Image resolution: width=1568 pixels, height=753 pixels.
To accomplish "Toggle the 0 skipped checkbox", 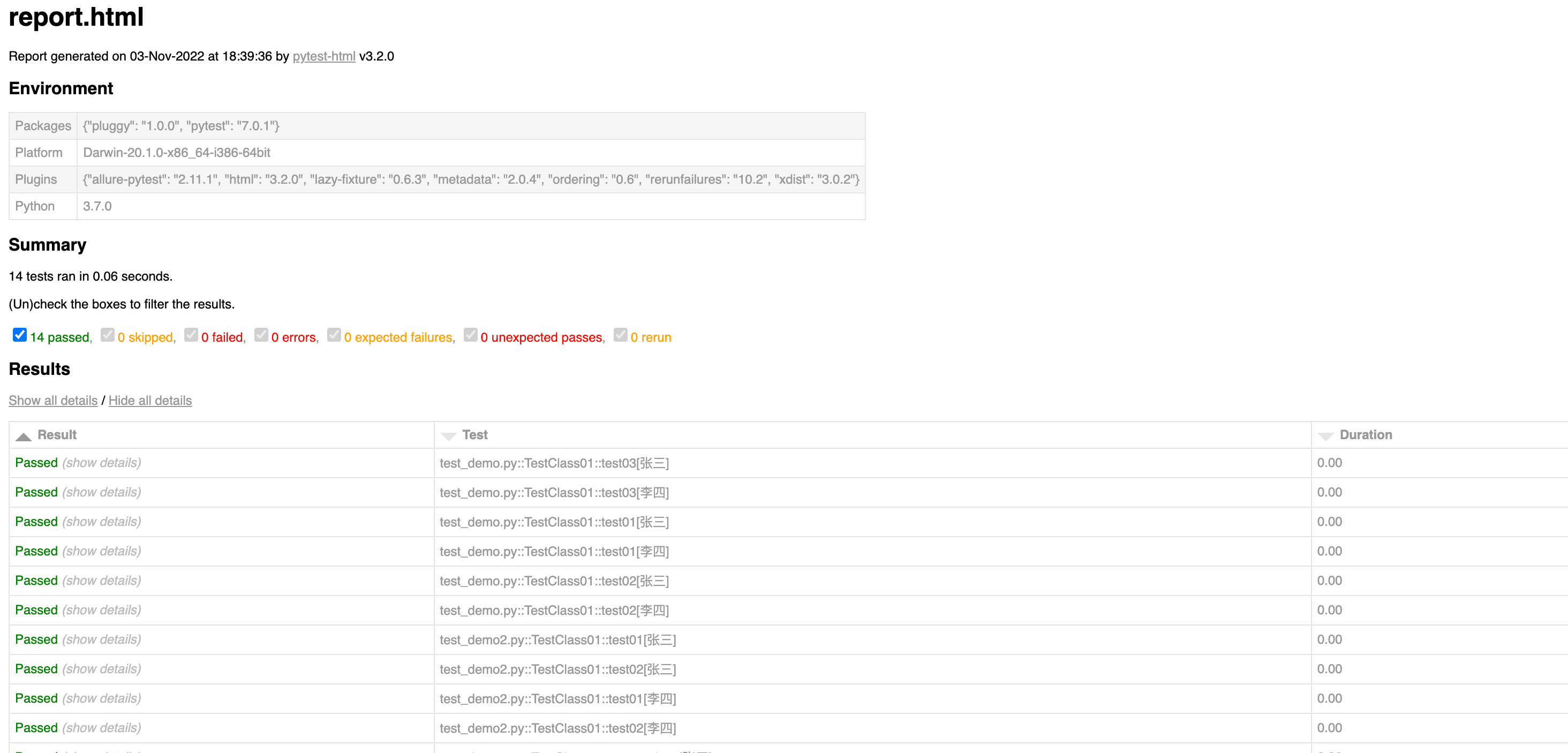I will (x=107, y=335).
